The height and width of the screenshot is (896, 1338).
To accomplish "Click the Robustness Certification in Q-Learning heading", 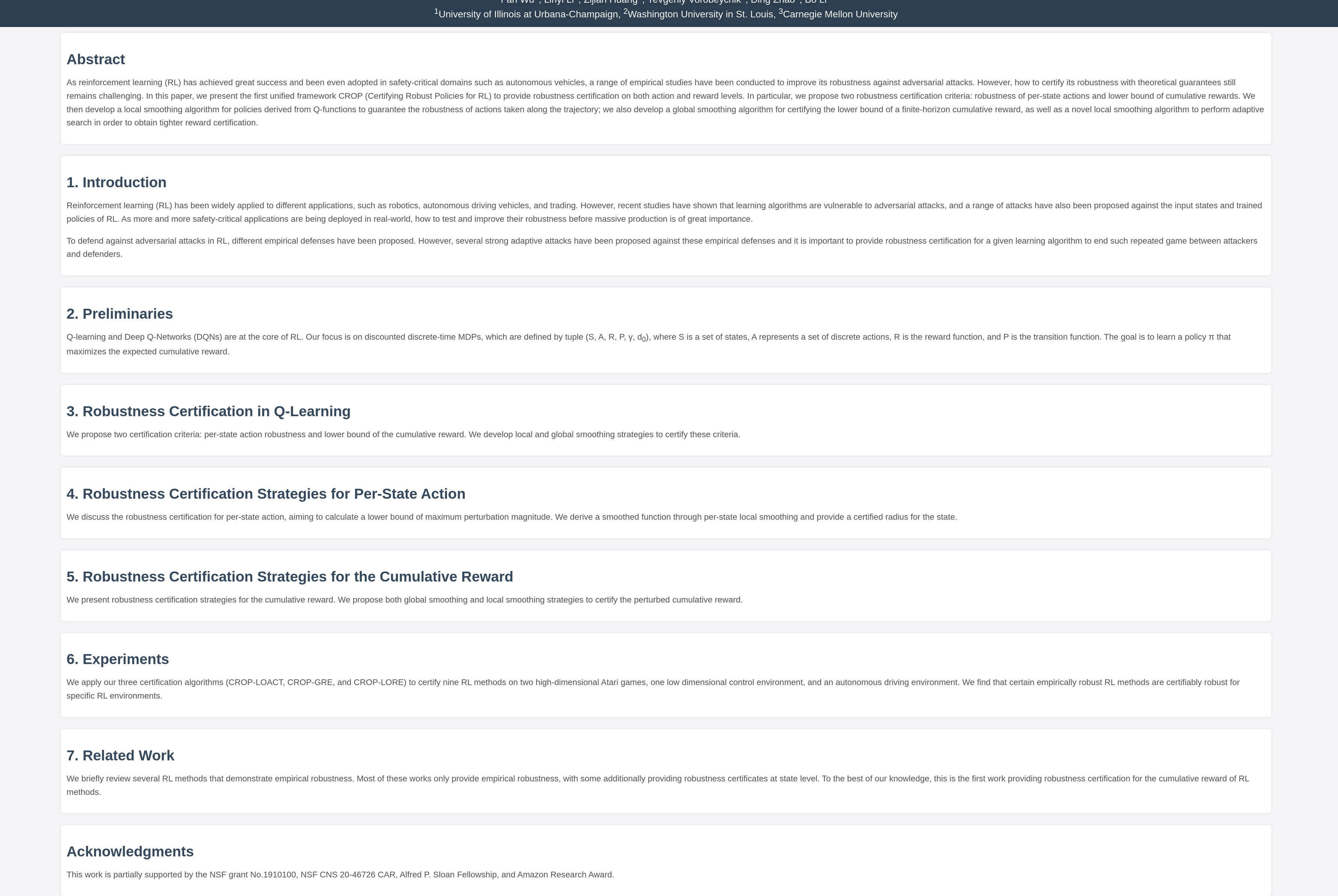I will click(x=208, y=412).
